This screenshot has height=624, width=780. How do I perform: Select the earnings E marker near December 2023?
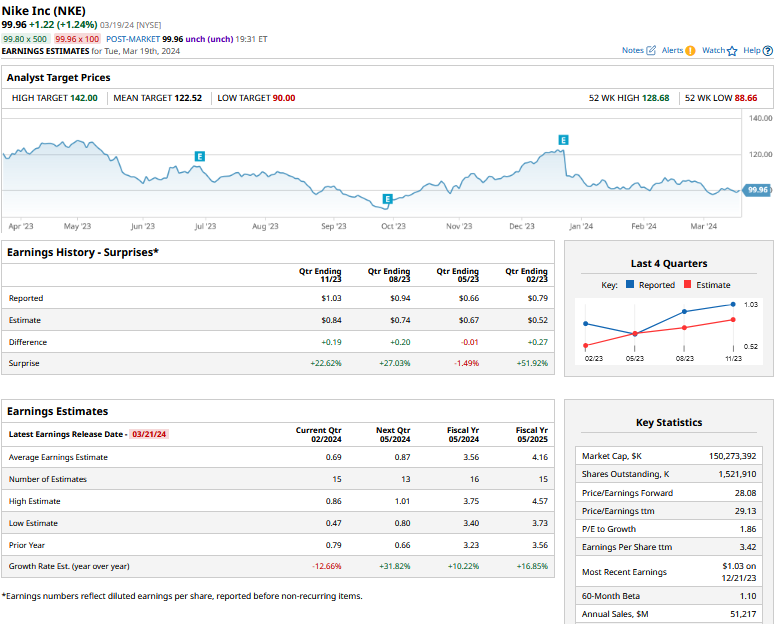click(563, 140)
